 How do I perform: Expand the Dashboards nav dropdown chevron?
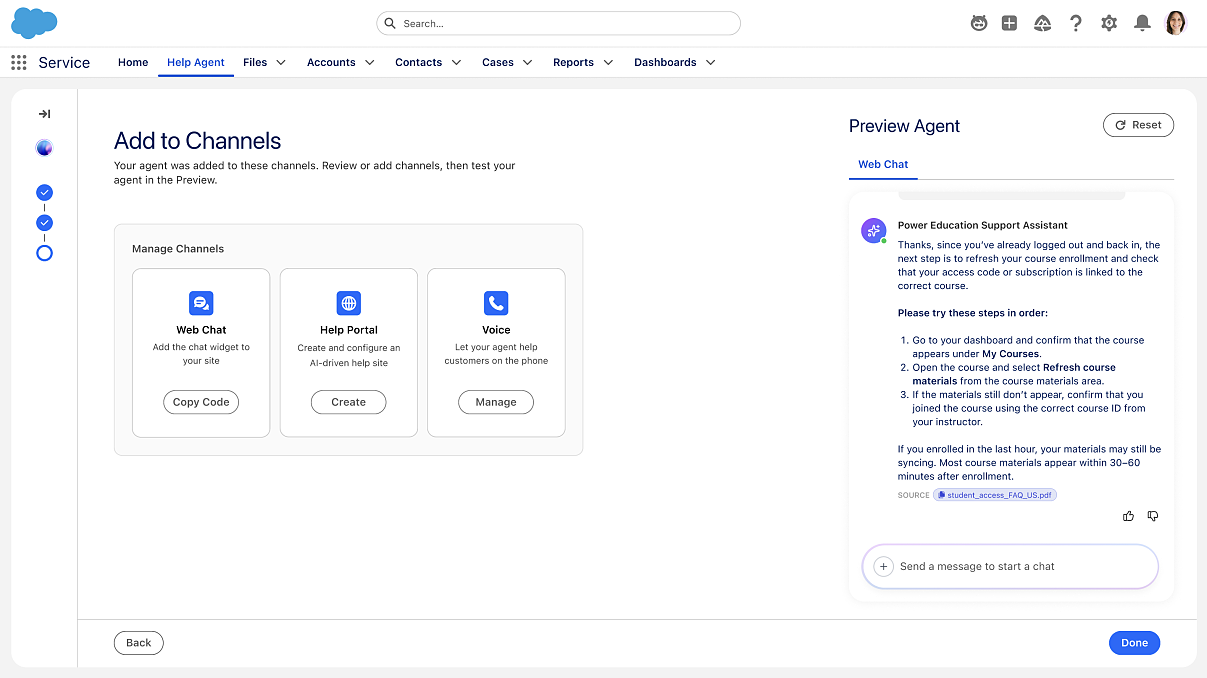[x=710, y=62]
